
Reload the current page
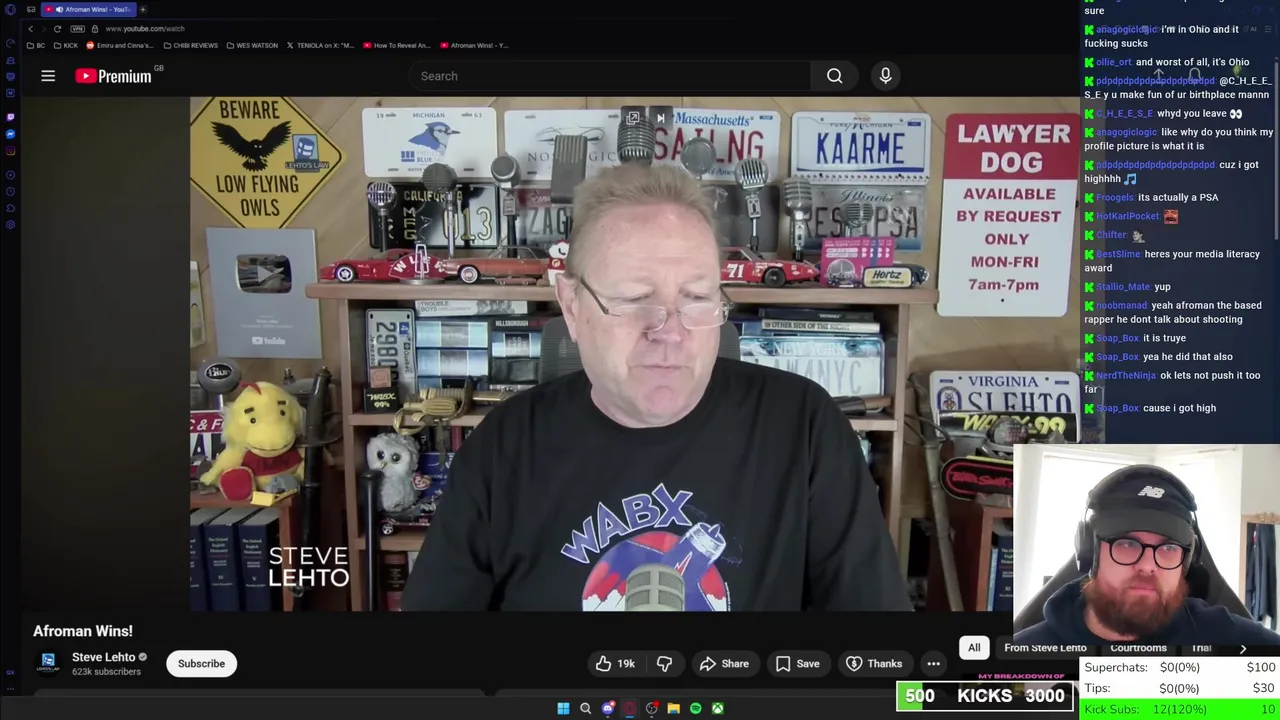point(57,28)
